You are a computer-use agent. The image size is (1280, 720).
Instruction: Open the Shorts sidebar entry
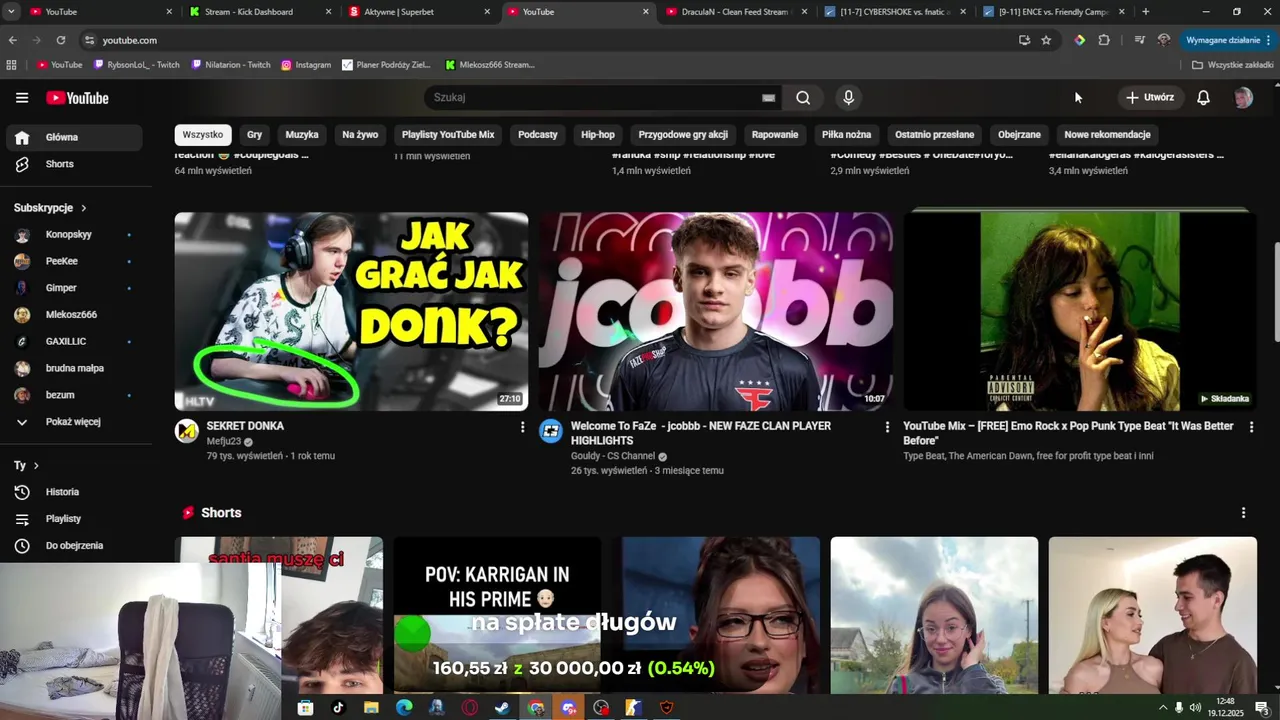(x=72, y=164)
